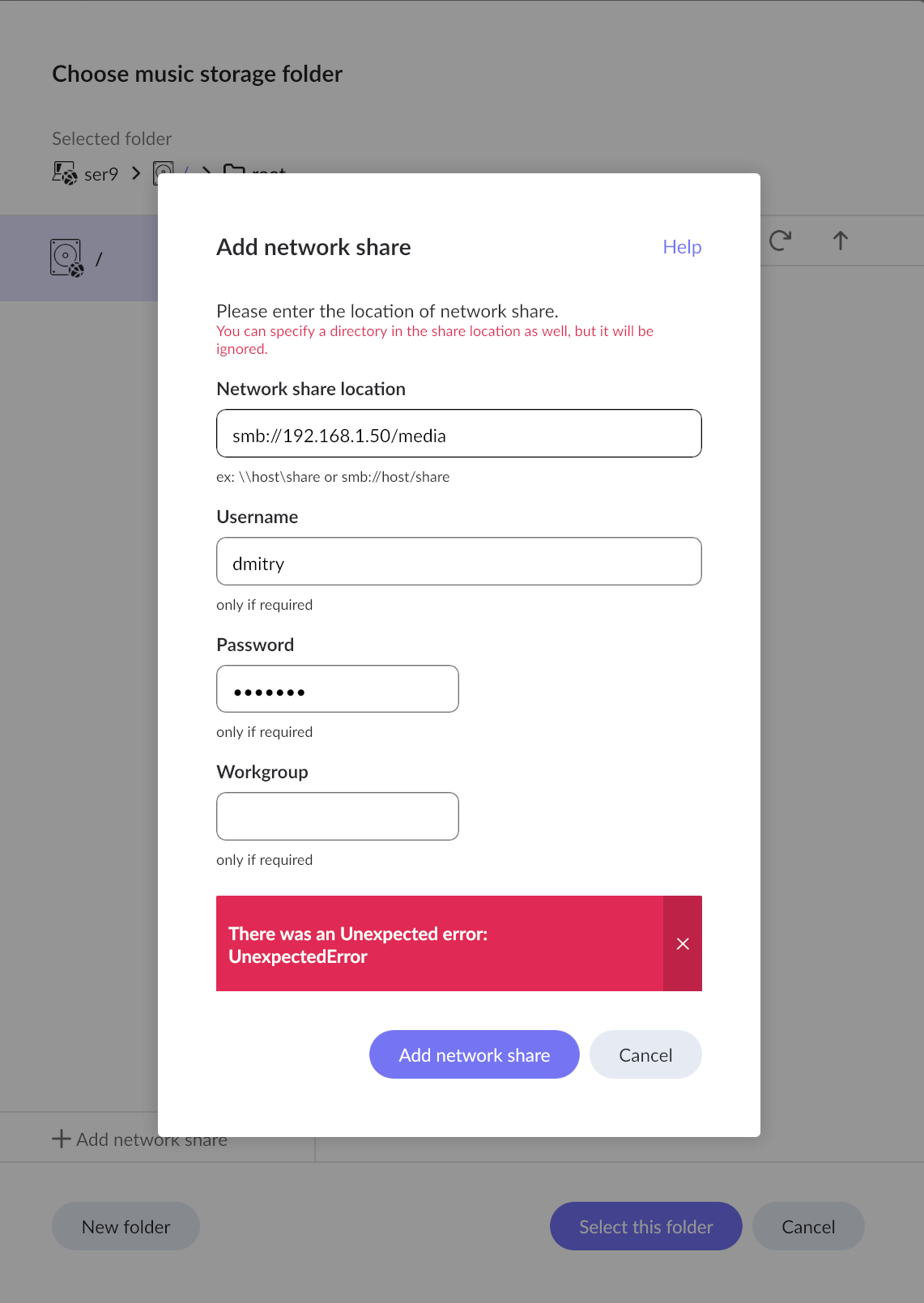Select the "/" drive entry in list

[x=99, y=259]
